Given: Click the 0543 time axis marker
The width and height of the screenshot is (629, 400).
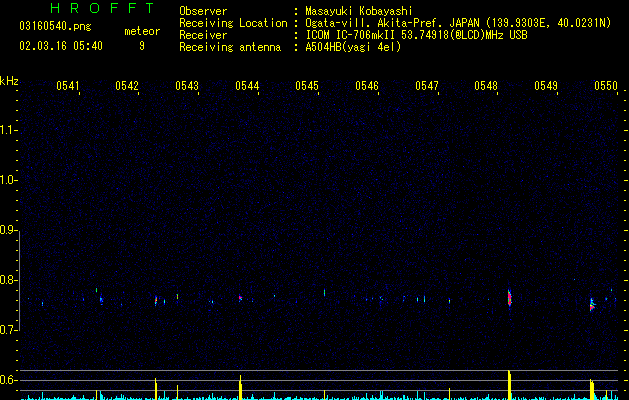Looking at the screenshot, I should click(187, 86).
